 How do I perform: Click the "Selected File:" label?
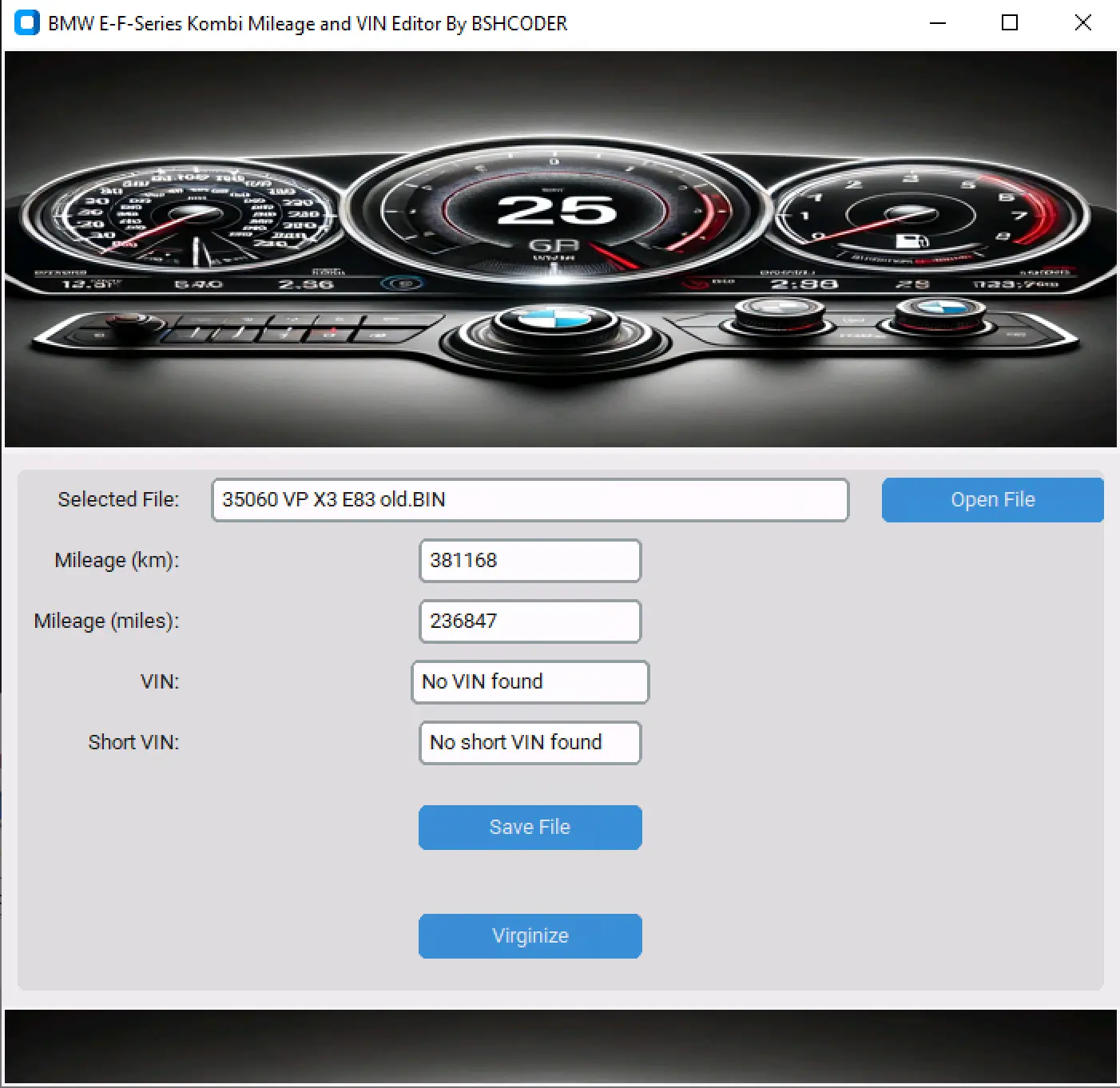[118, 500]
